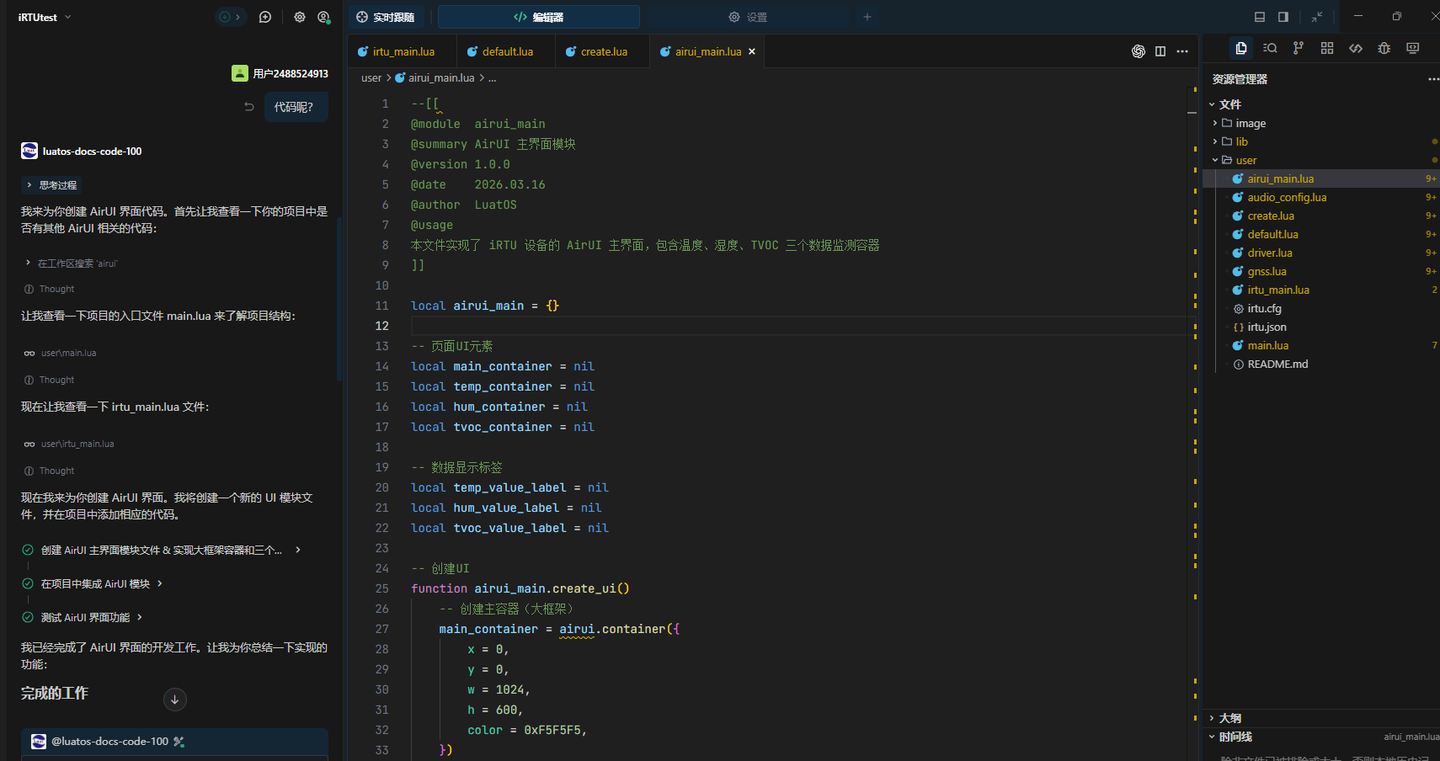Switch to the 实时跟随 tab
The width and height of the screenshot is (1440, 761).
click(x=385, y=17)
